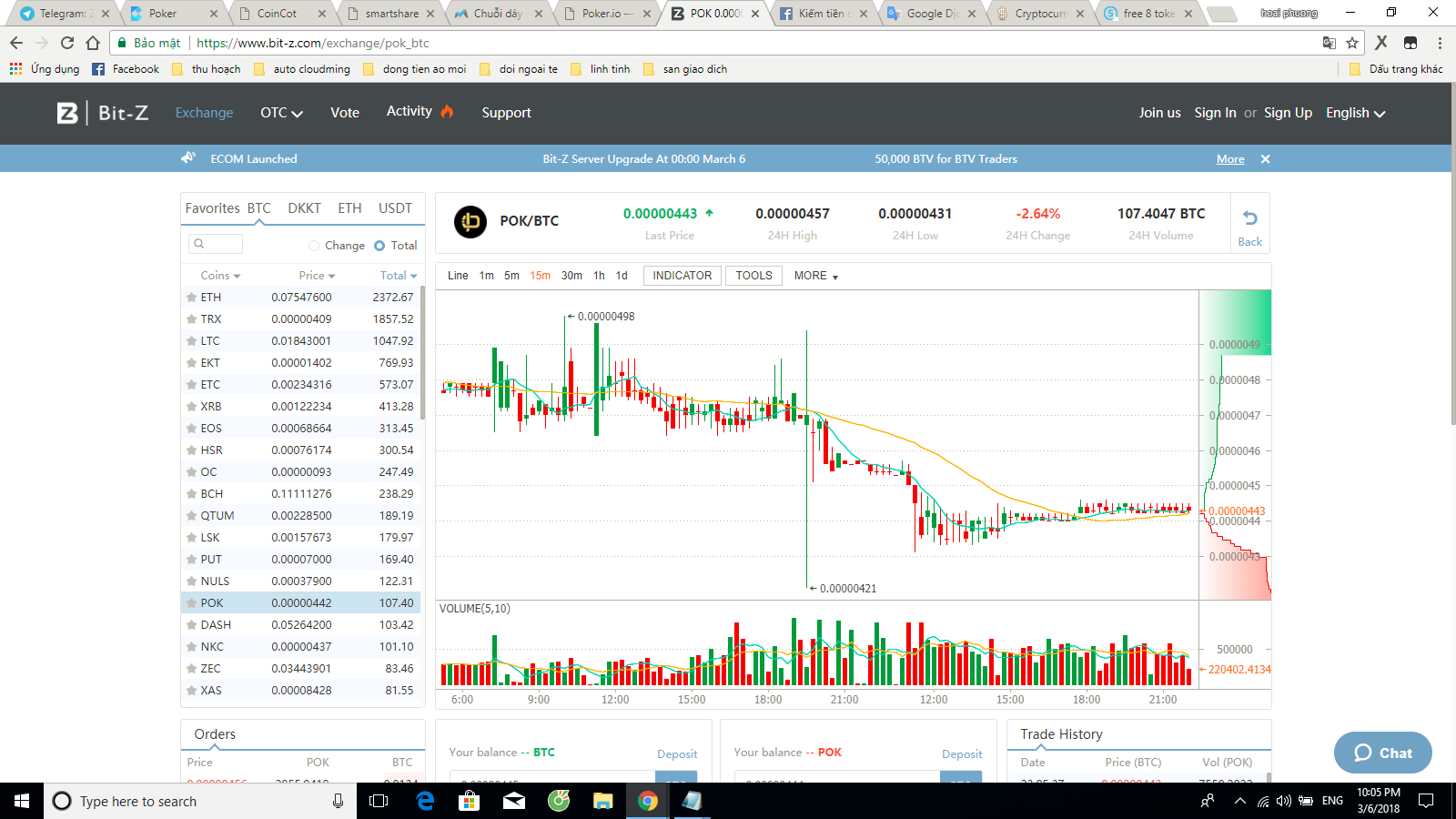Close the announcement banner
1456x819 pixels.
[x=1265, y=159]
